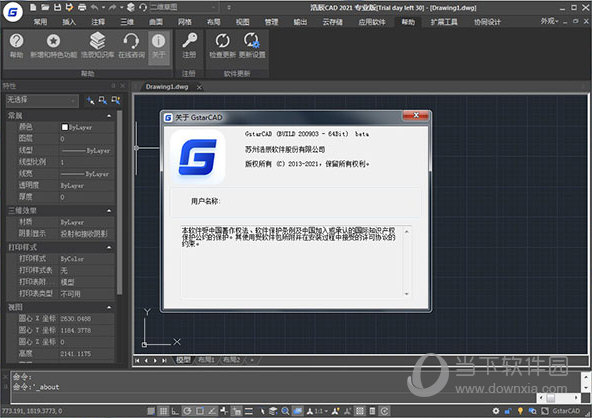Open the GstarCAD application menu logo
Image resolution: width=592 pixels, height=418 pixels.
13,12
